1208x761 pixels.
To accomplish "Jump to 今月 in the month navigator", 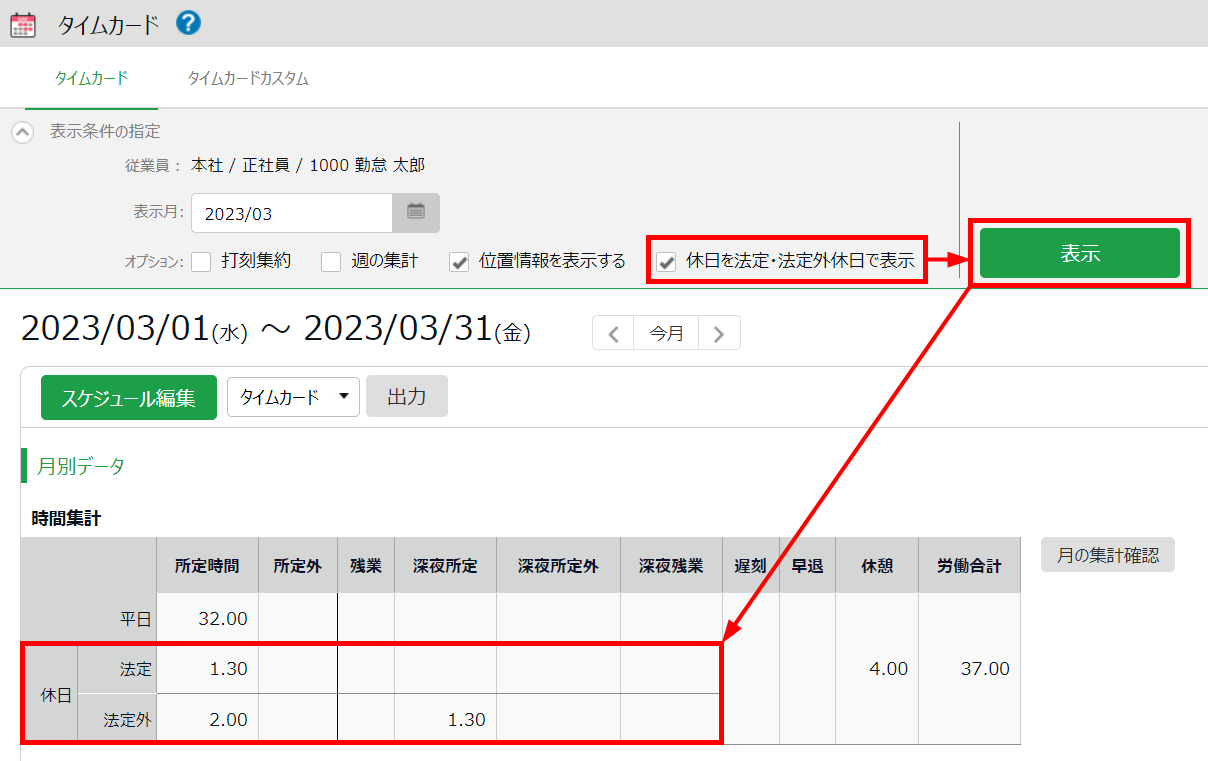I will 666,334.
